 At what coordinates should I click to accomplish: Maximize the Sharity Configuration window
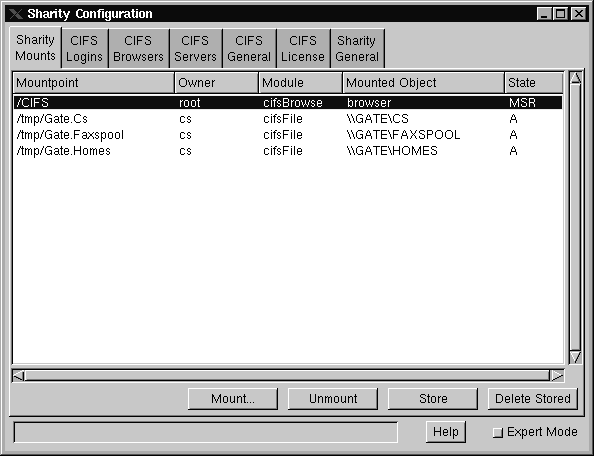561,14
